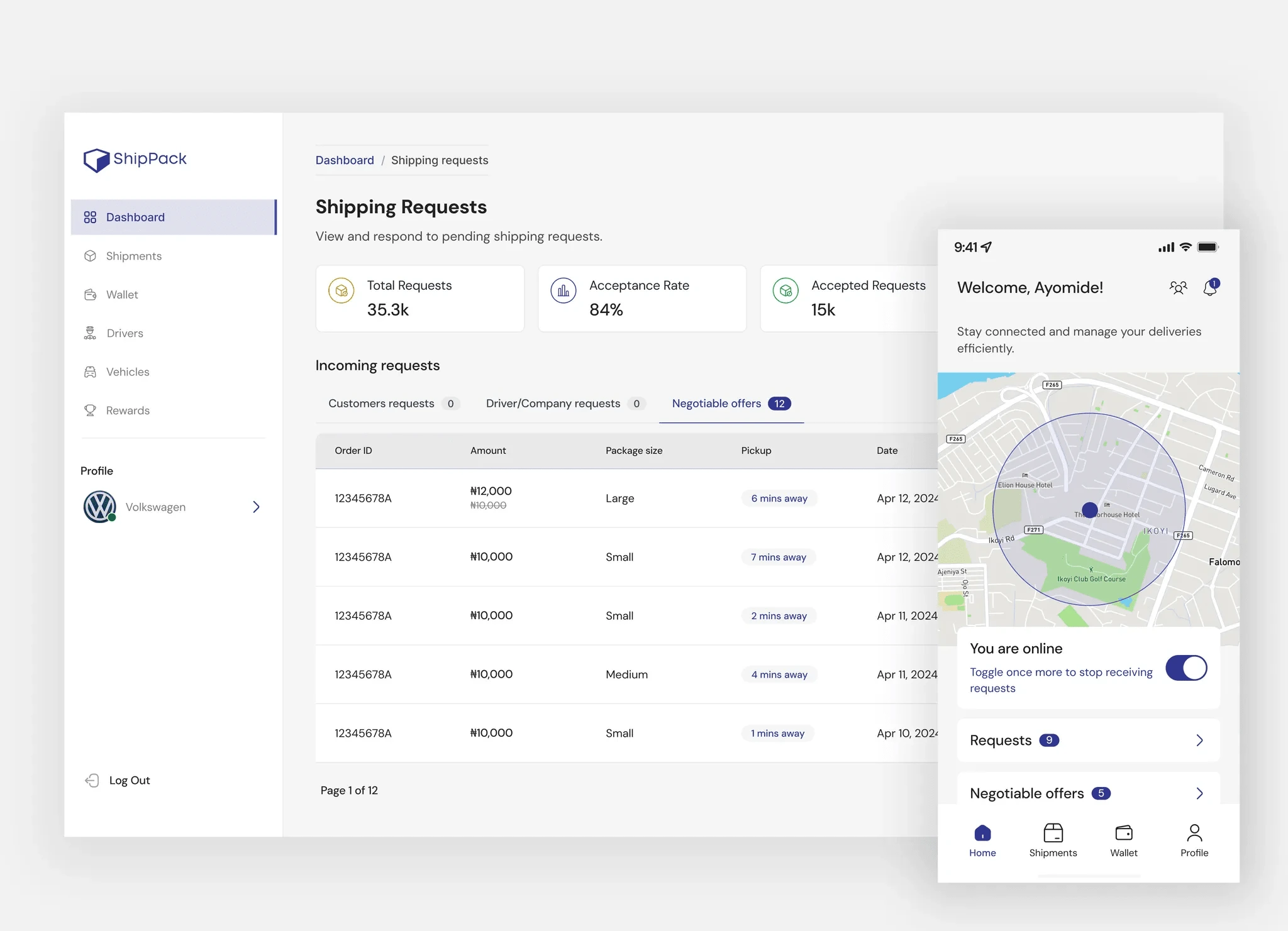
Task: Open Vehicles in the sidebar menu
Action: (128, 372)
